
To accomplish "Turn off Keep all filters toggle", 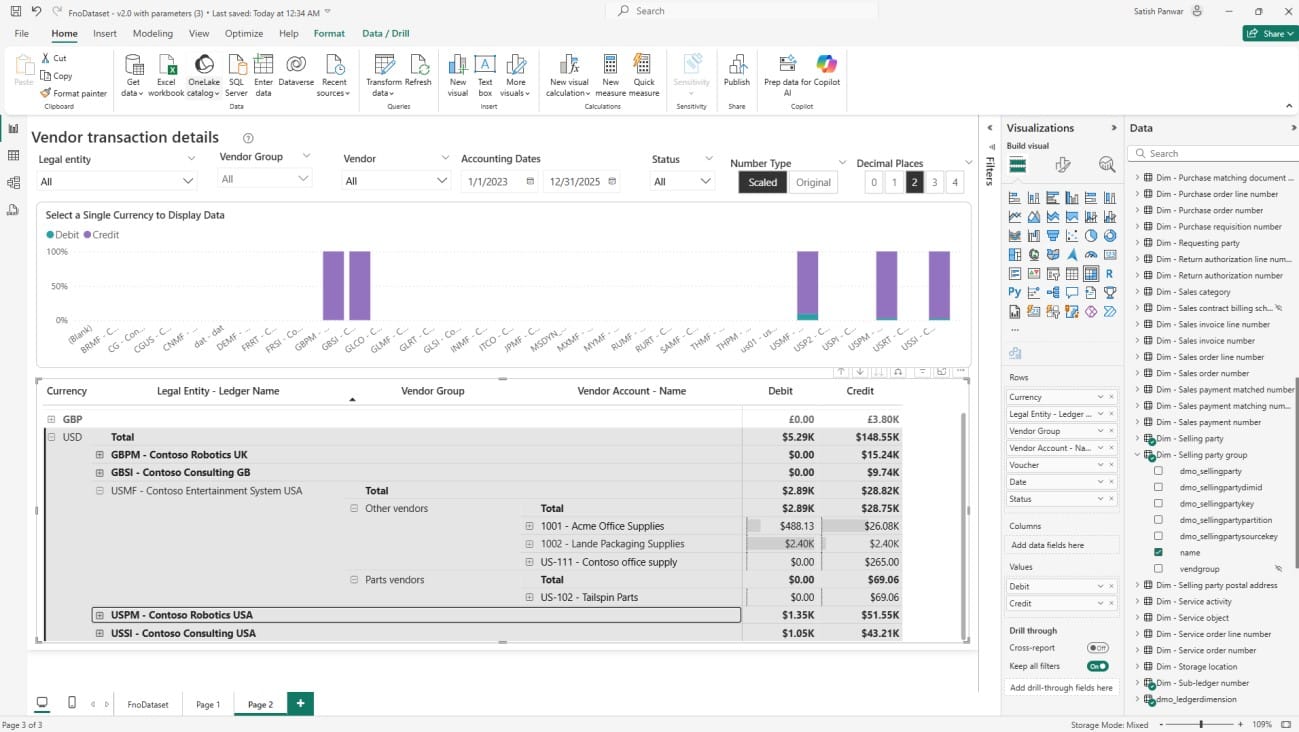I will pos(1097,666).
